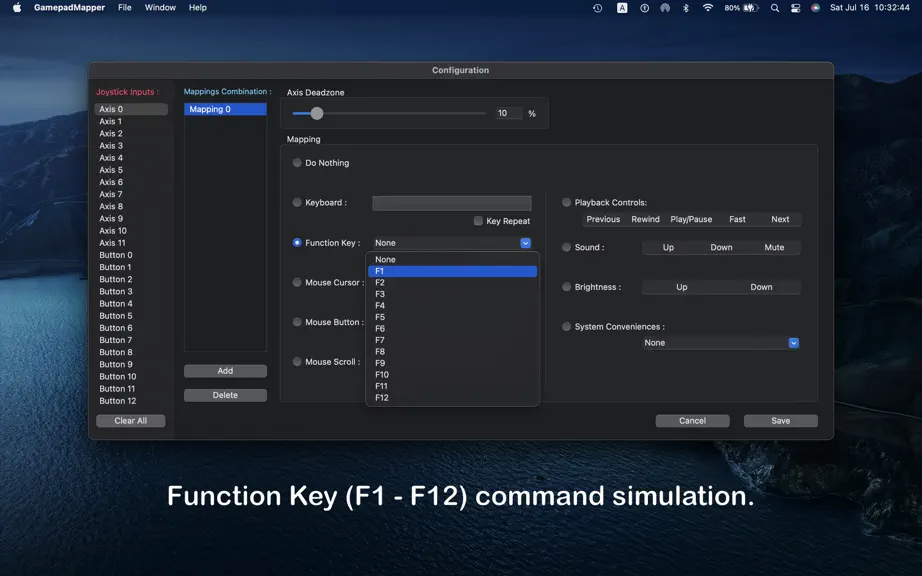Choose None in function key list
This screenshot has width=922, height=576.
(452, 259)
